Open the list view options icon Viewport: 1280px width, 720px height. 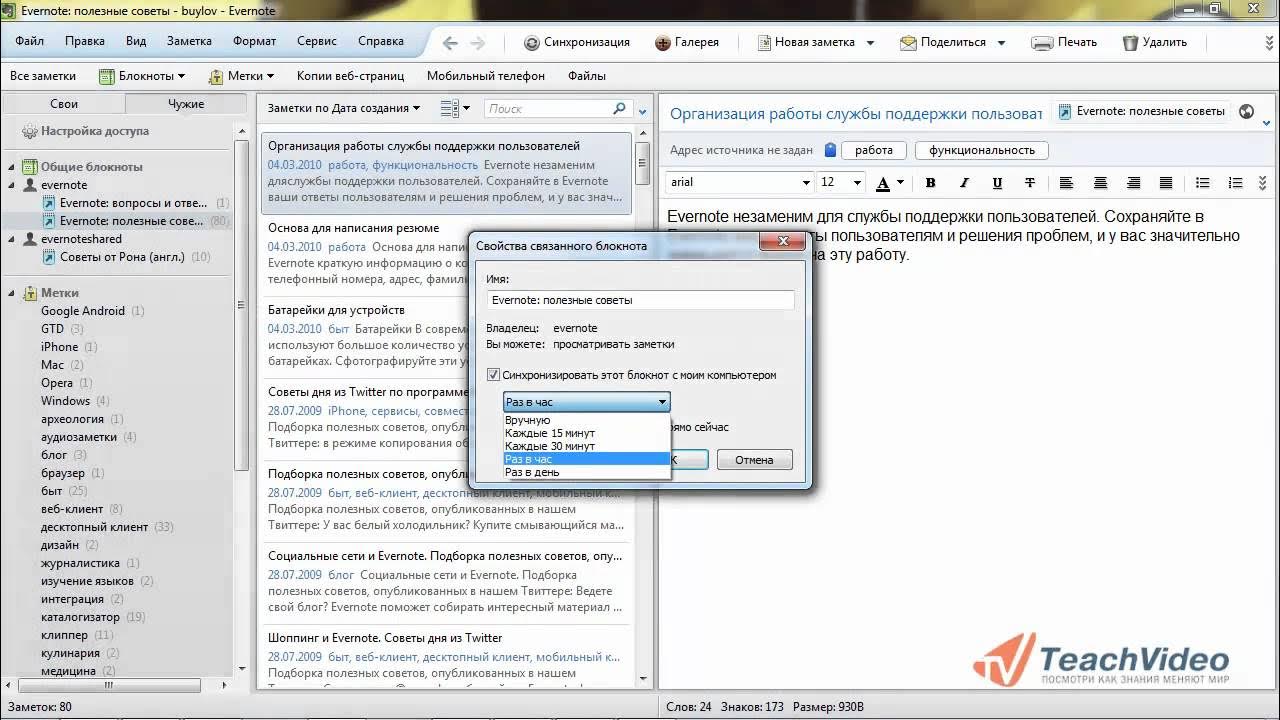449,108
